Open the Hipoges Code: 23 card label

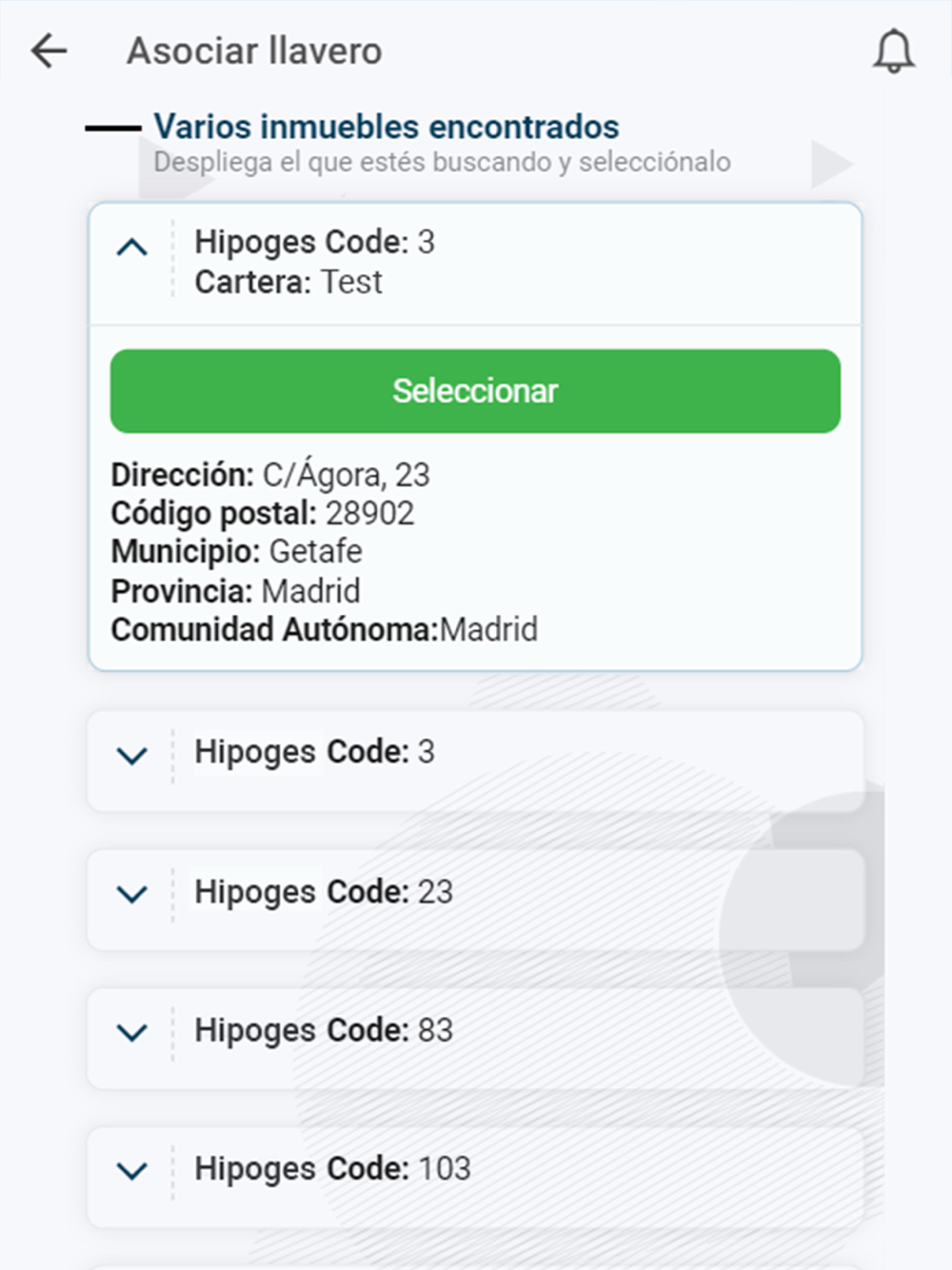(324, 892)
